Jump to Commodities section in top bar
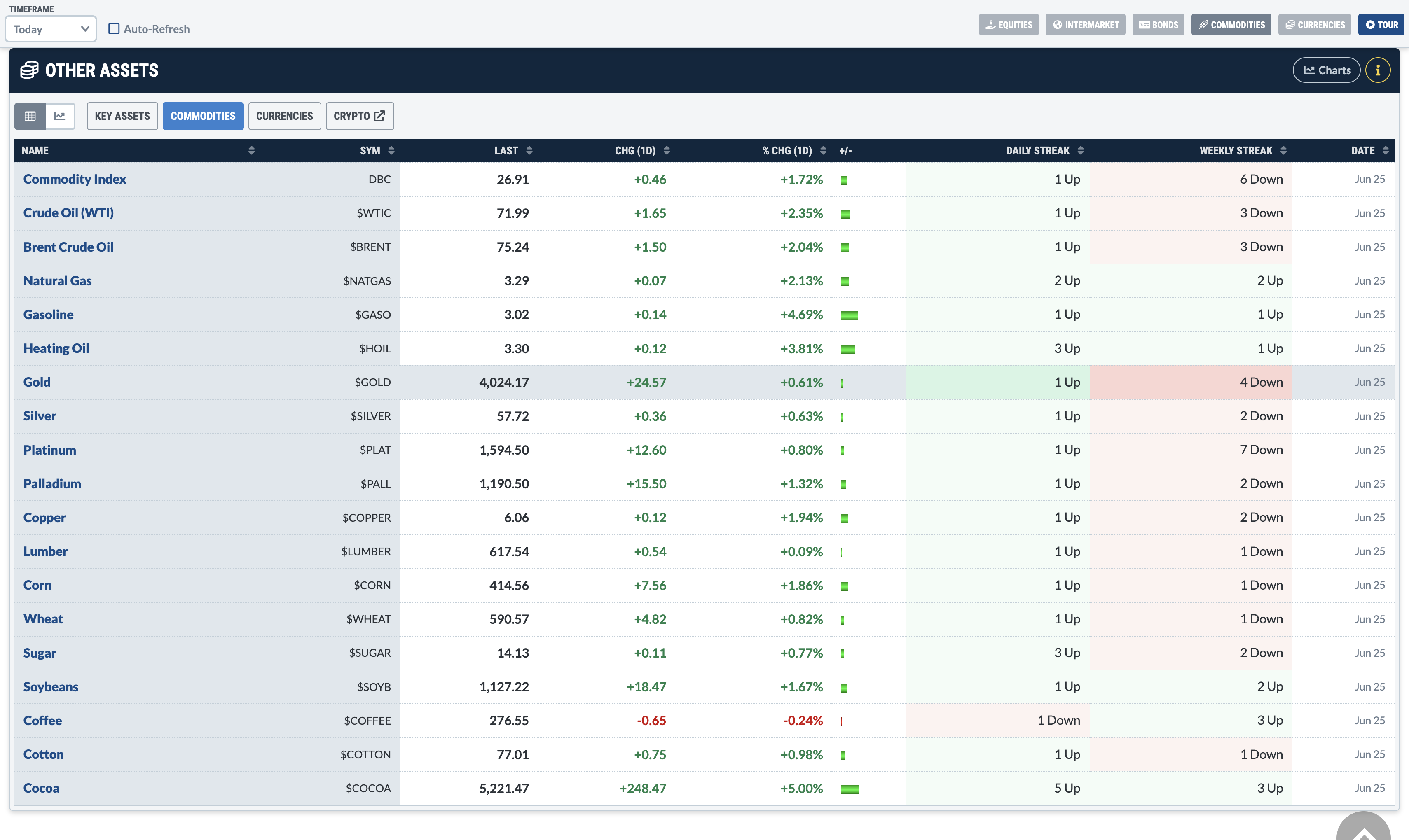 point(1232,25)
